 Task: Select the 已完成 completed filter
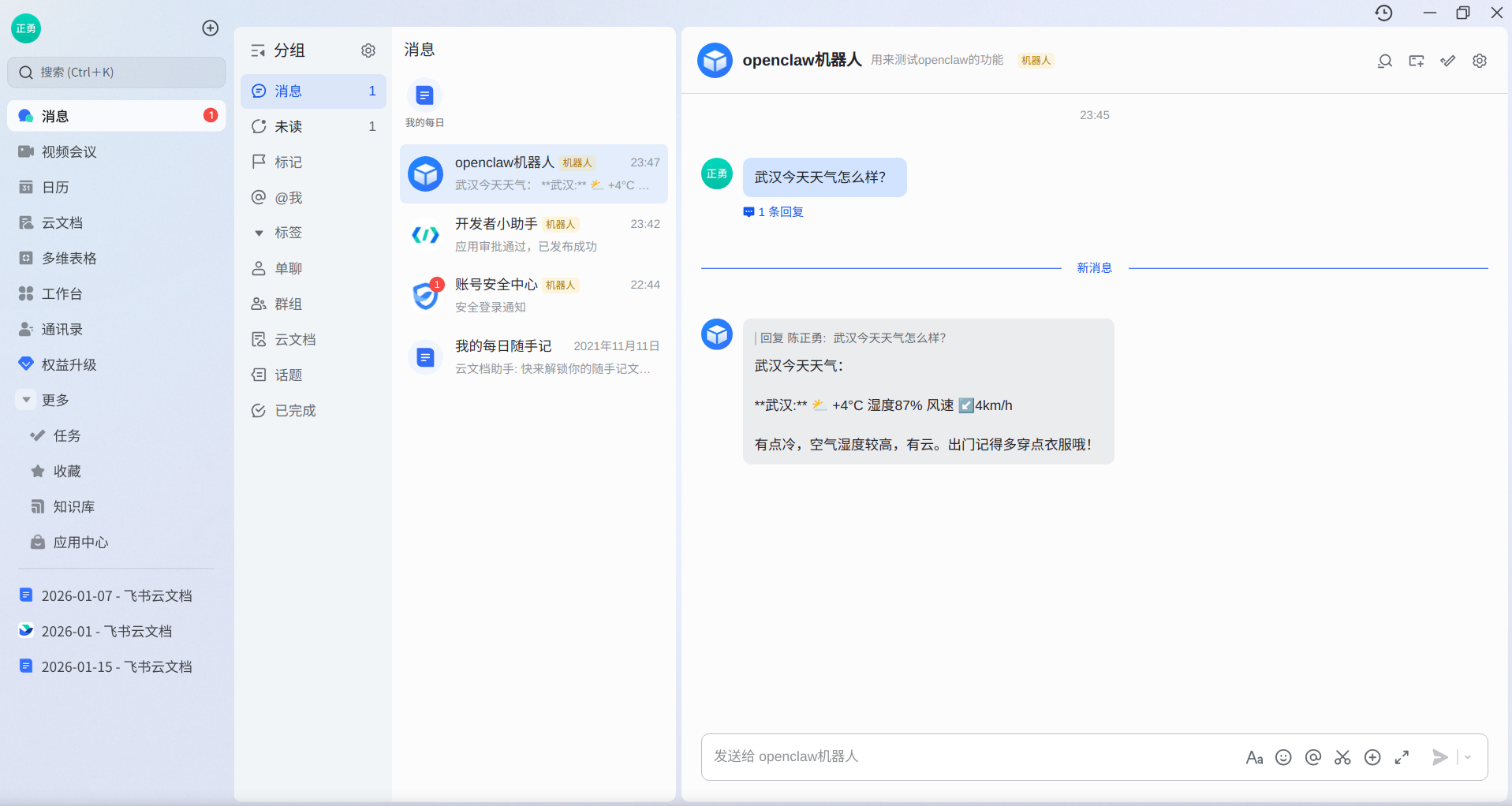click(x=294, y=410)
